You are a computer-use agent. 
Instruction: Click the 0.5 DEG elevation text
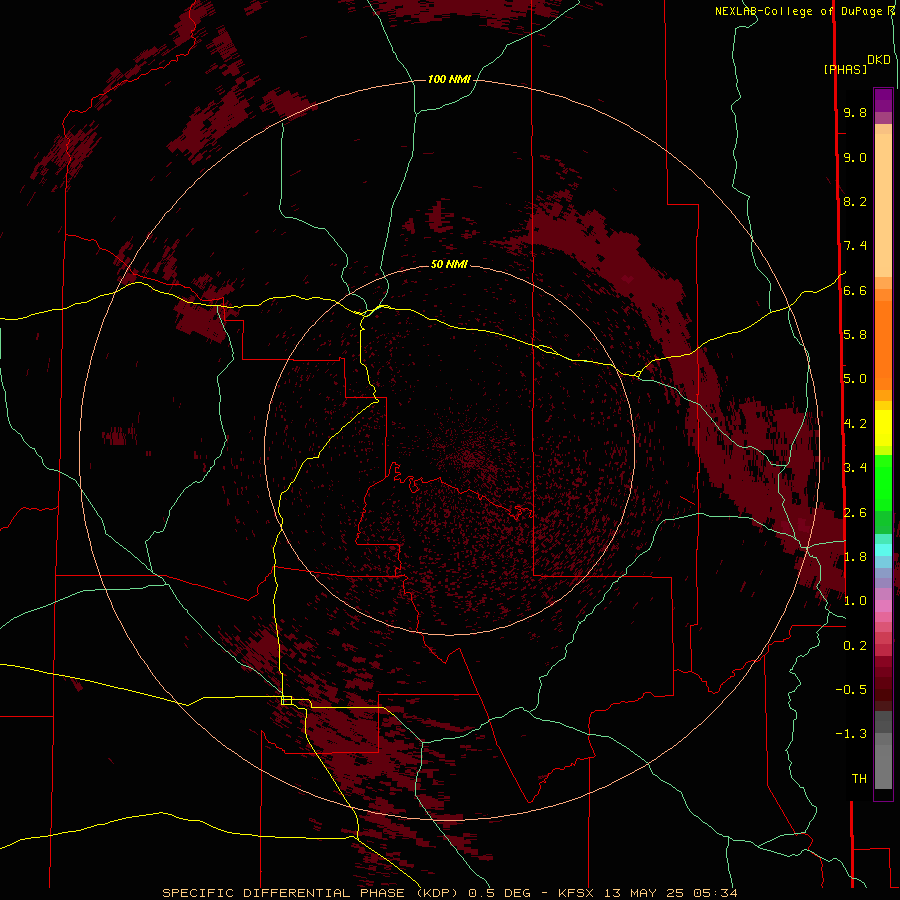coord(499,893)
